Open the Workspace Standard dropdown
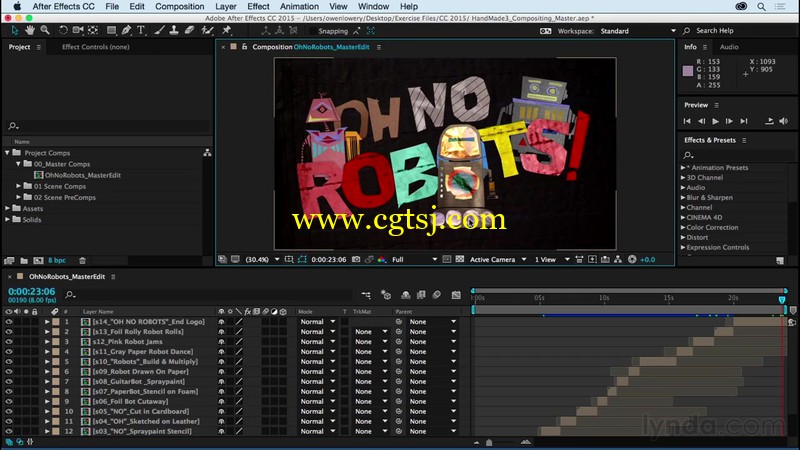The width and height of the screenshot is (800, 450). pos(638,31)
